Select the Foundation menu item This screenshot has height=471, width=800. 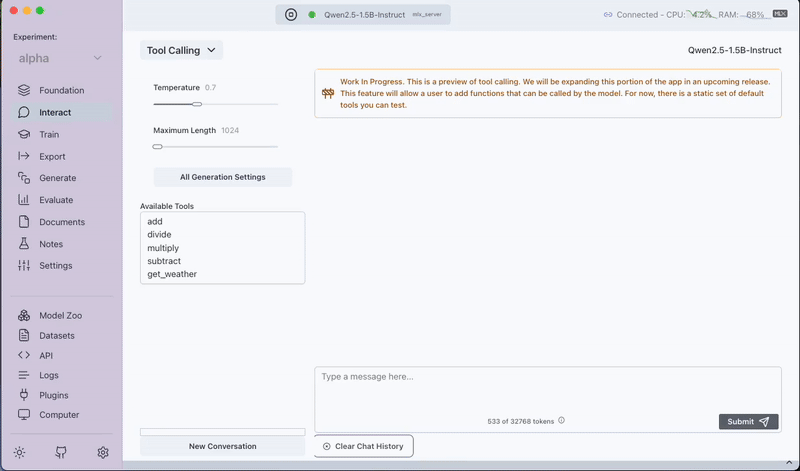61,90
